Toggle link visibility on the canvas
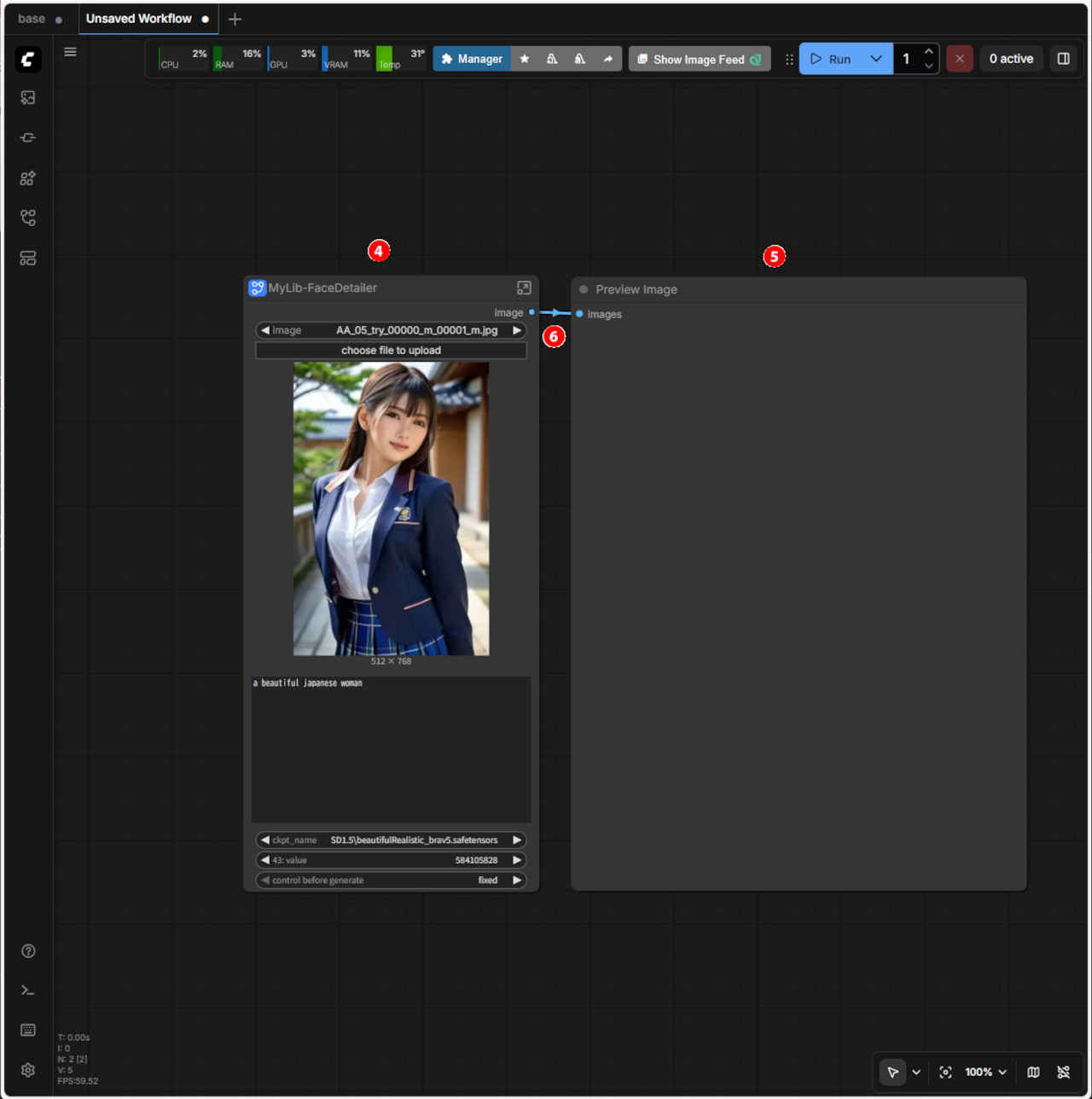 (1063, 1073)
